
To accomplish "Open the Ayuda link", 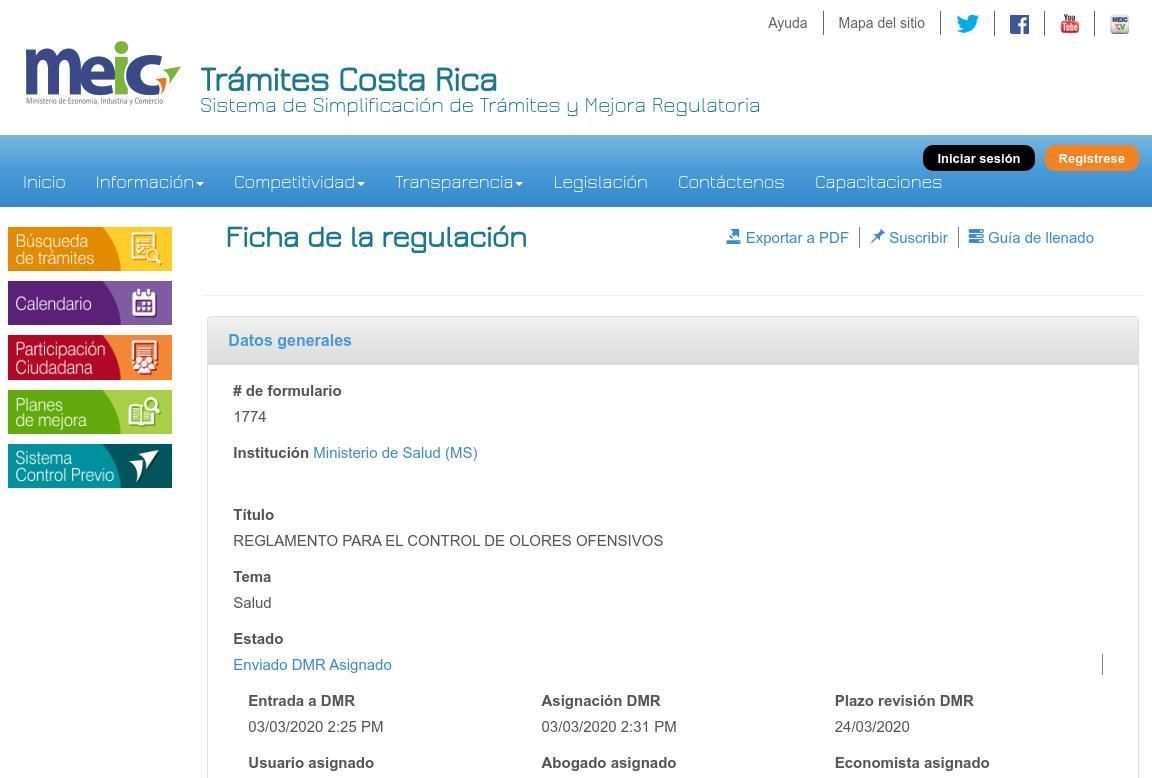I will (x=788, y=23).
